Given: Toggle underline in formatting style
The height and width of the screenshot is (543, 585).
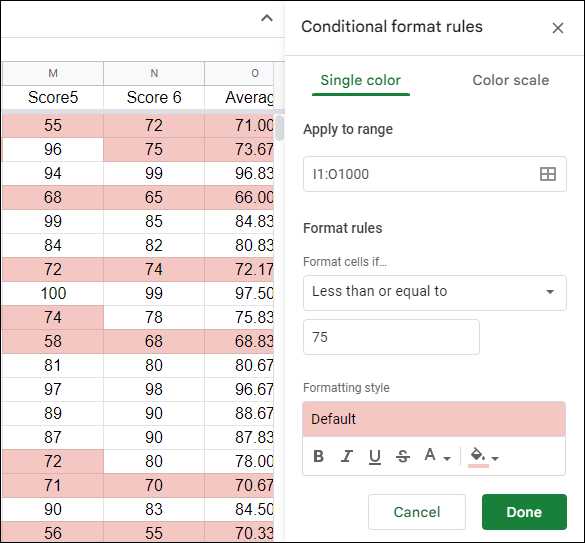Looking at the screenshot, I should tap(375, 456).
